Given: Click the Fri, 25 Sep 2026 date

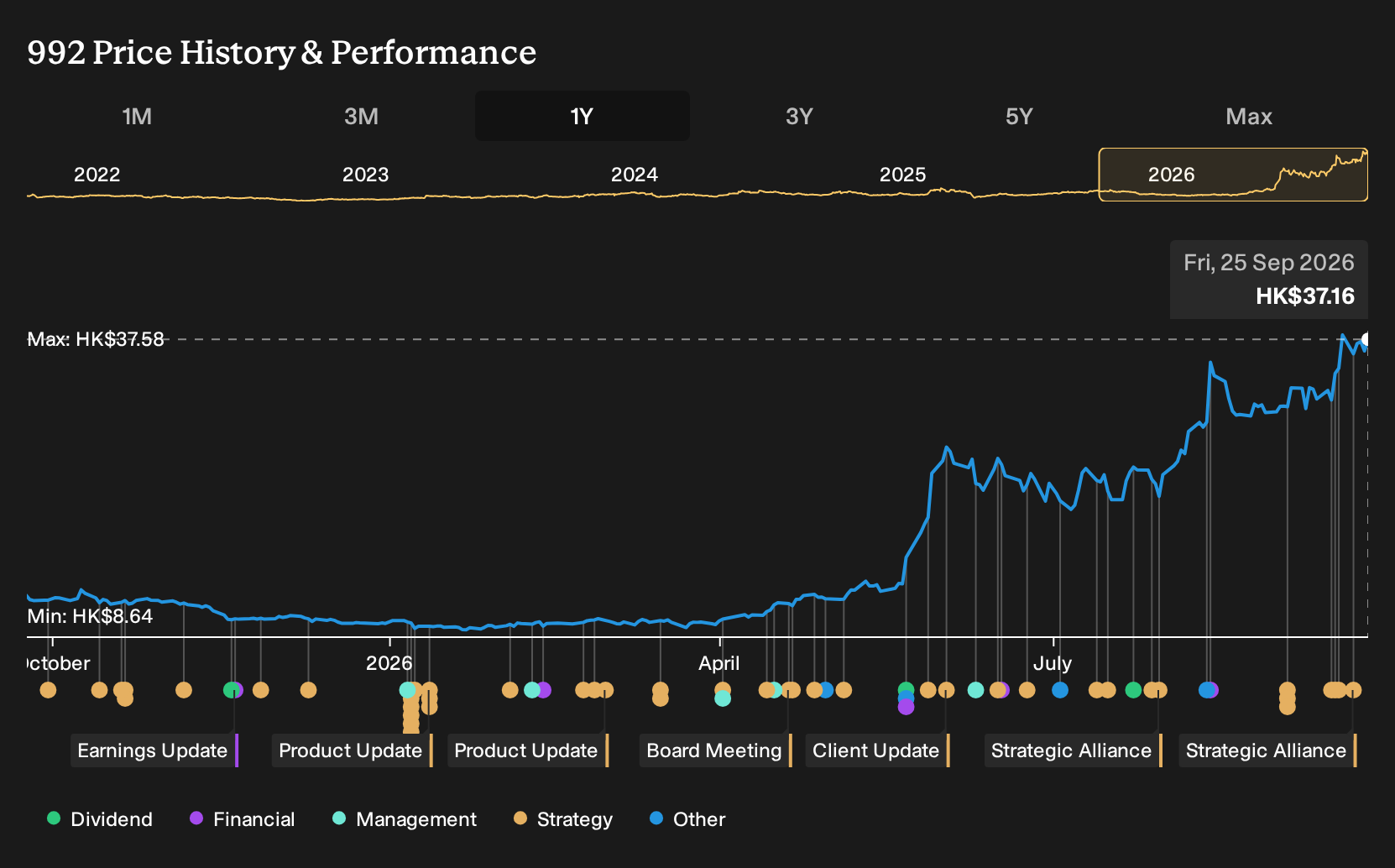Looking at the screenshot, I should point(1269,263).
